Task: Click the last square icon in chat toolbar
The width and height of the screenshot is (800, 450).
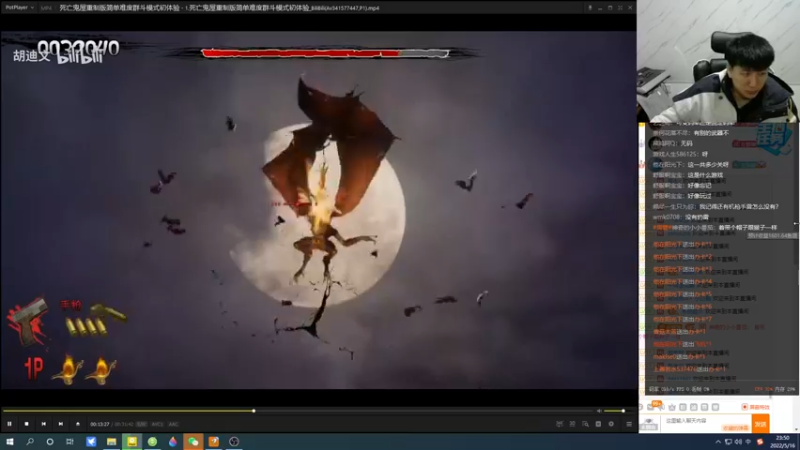Action: 715,407
